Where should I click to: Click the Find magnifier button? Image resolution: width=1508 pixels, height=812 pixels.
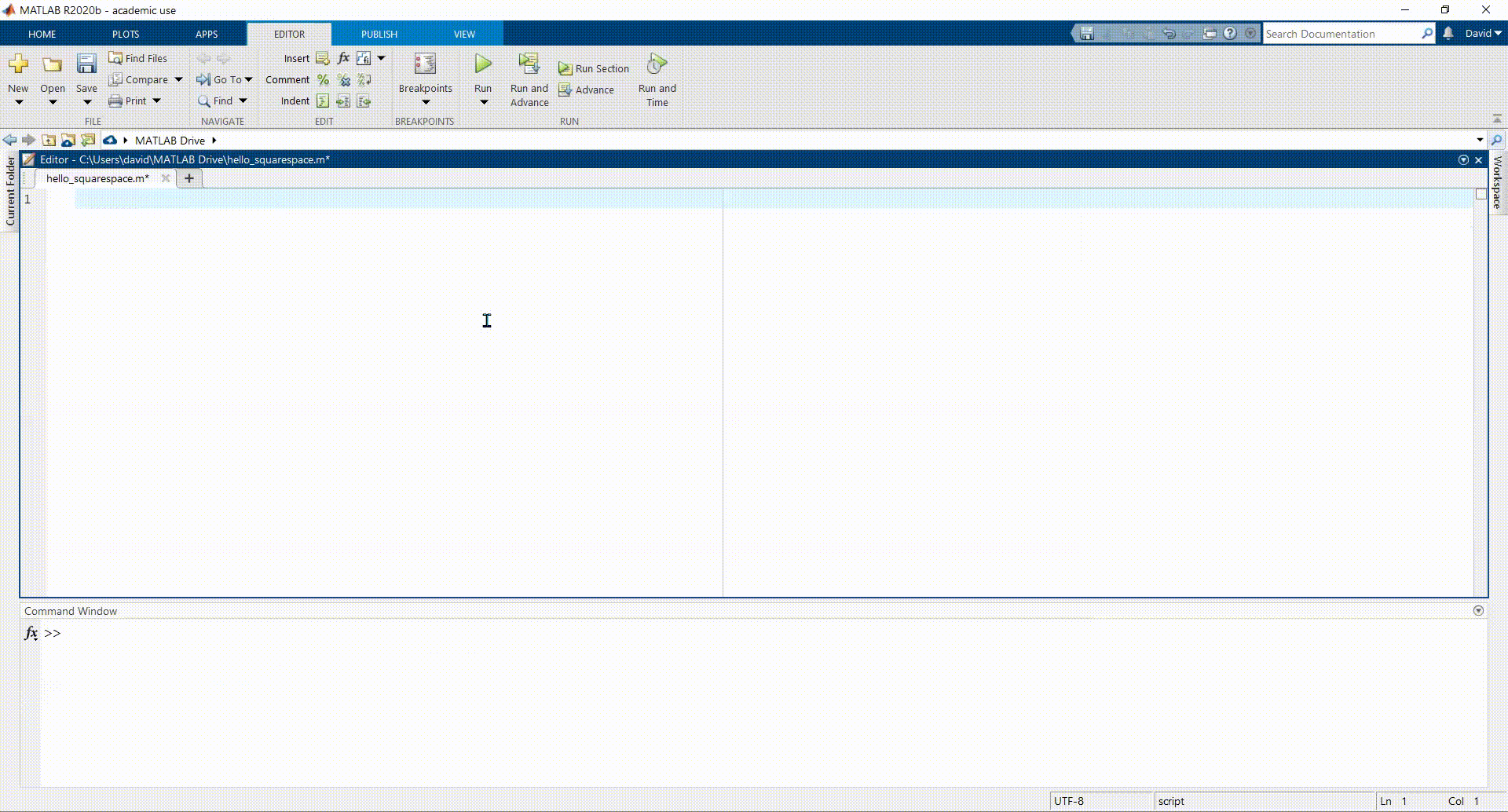click(215, 101)
